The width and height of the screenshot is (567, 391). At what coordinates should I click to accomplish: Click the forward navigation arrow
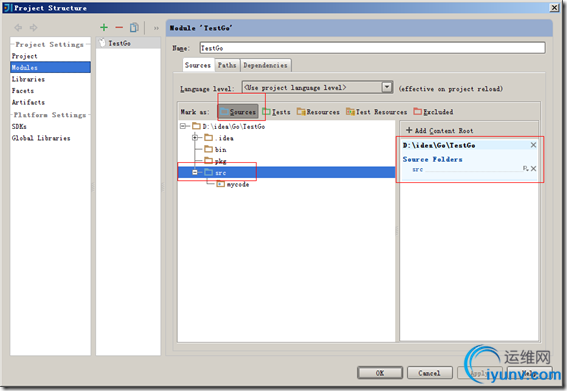tap(34, 27)
